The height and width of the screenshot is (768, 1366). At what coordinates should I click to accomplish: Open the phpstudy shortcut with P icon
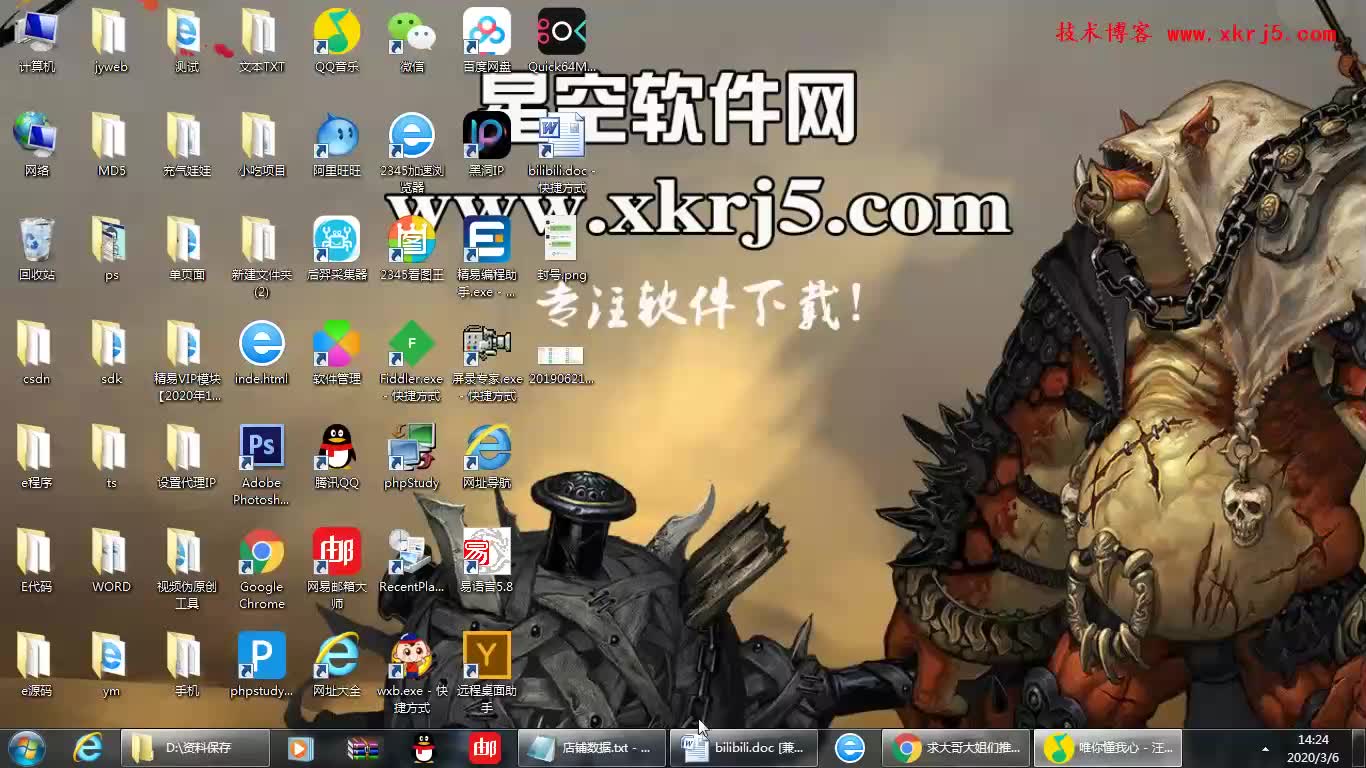click(261, 664)
